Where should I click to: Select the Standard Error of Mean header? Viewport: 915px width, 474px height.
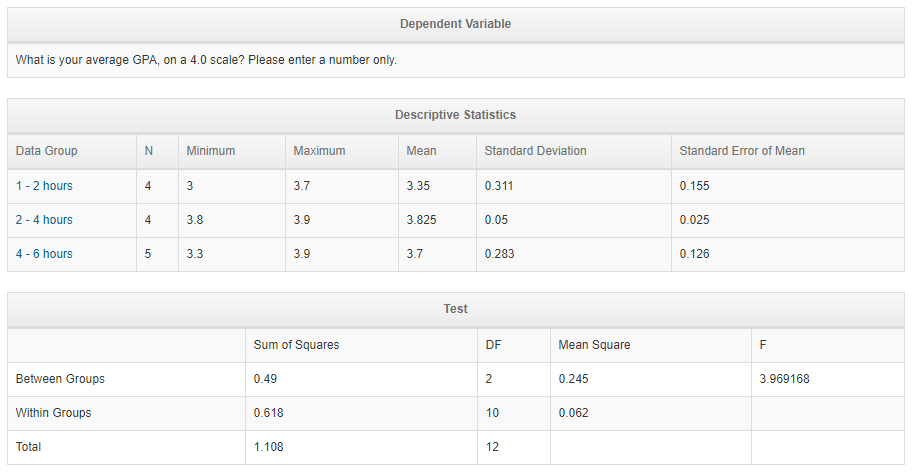click(742, 151)
